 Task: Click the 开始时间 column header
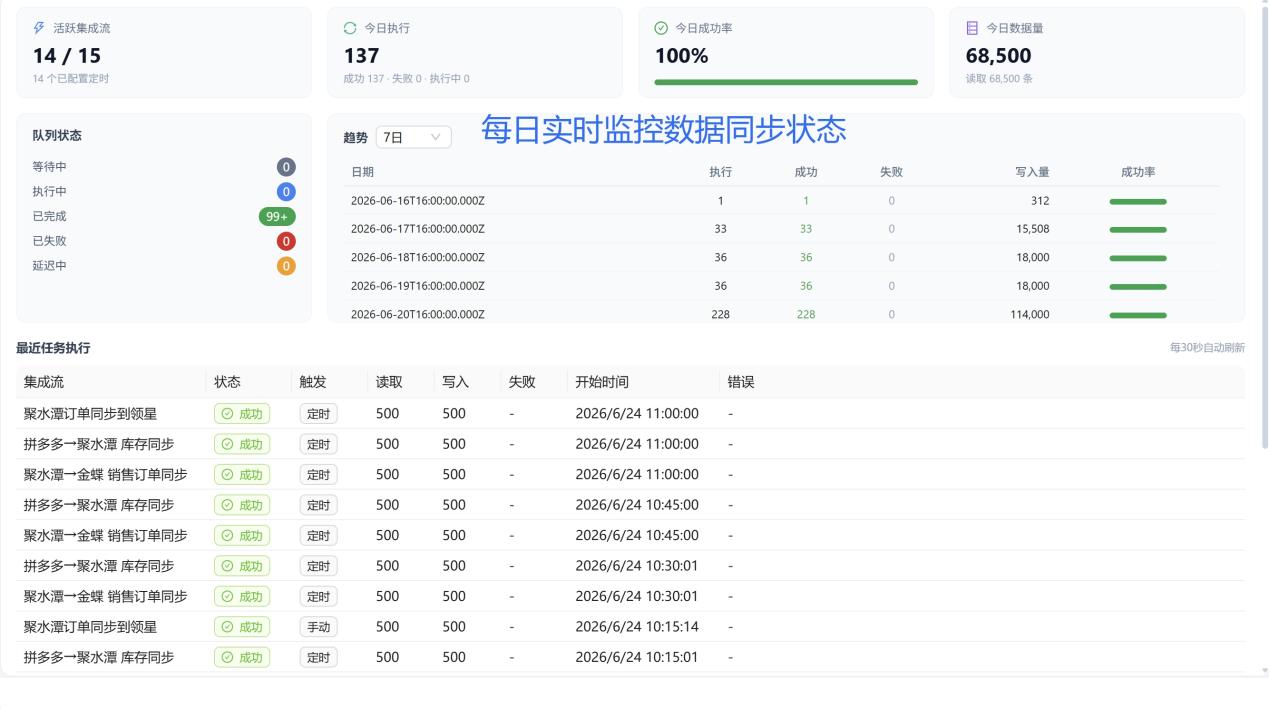(602, 382)
